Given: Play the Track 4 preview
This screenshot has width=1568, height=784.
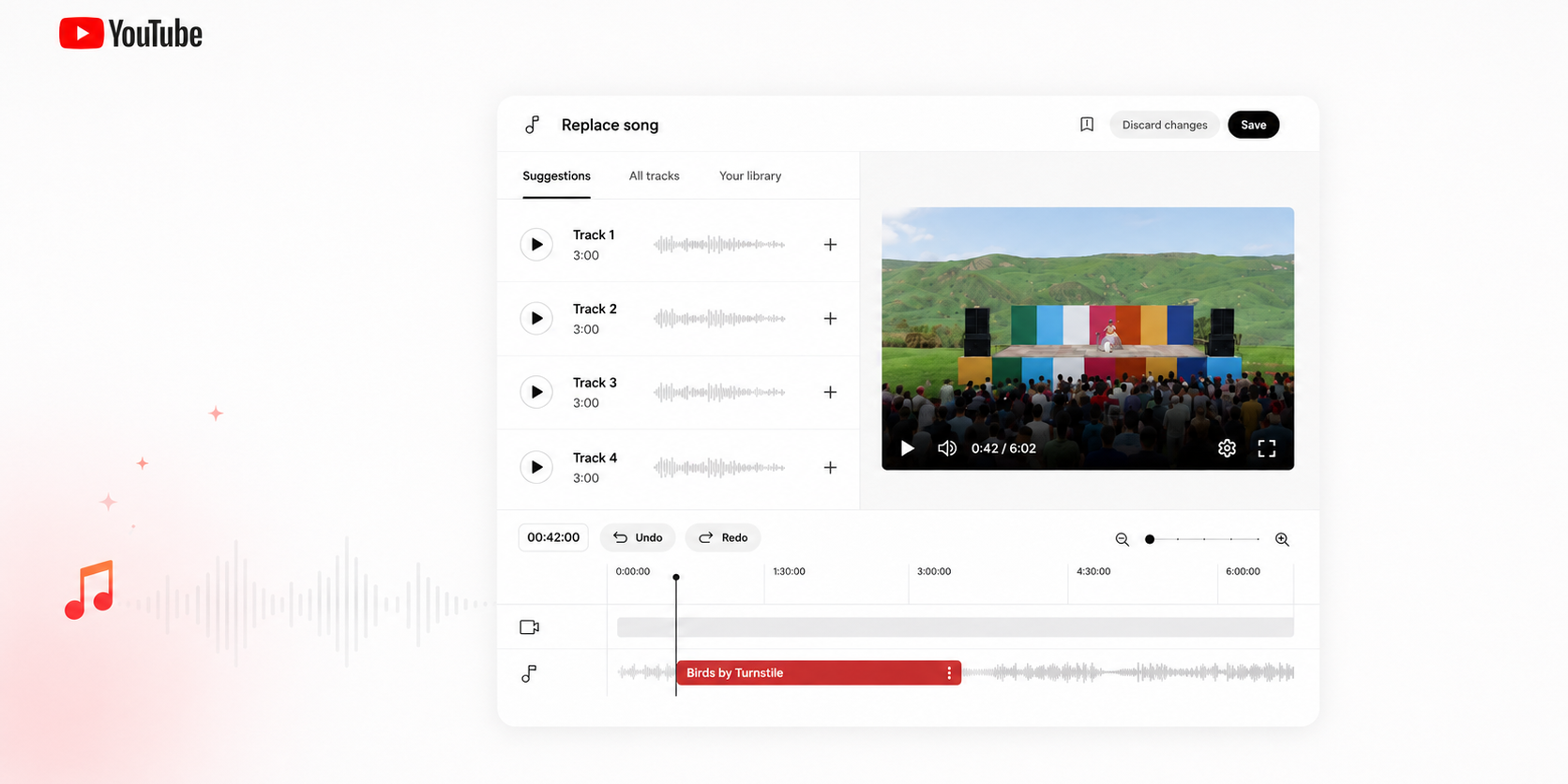Looking at the screenshot, I should pos(536,467).
